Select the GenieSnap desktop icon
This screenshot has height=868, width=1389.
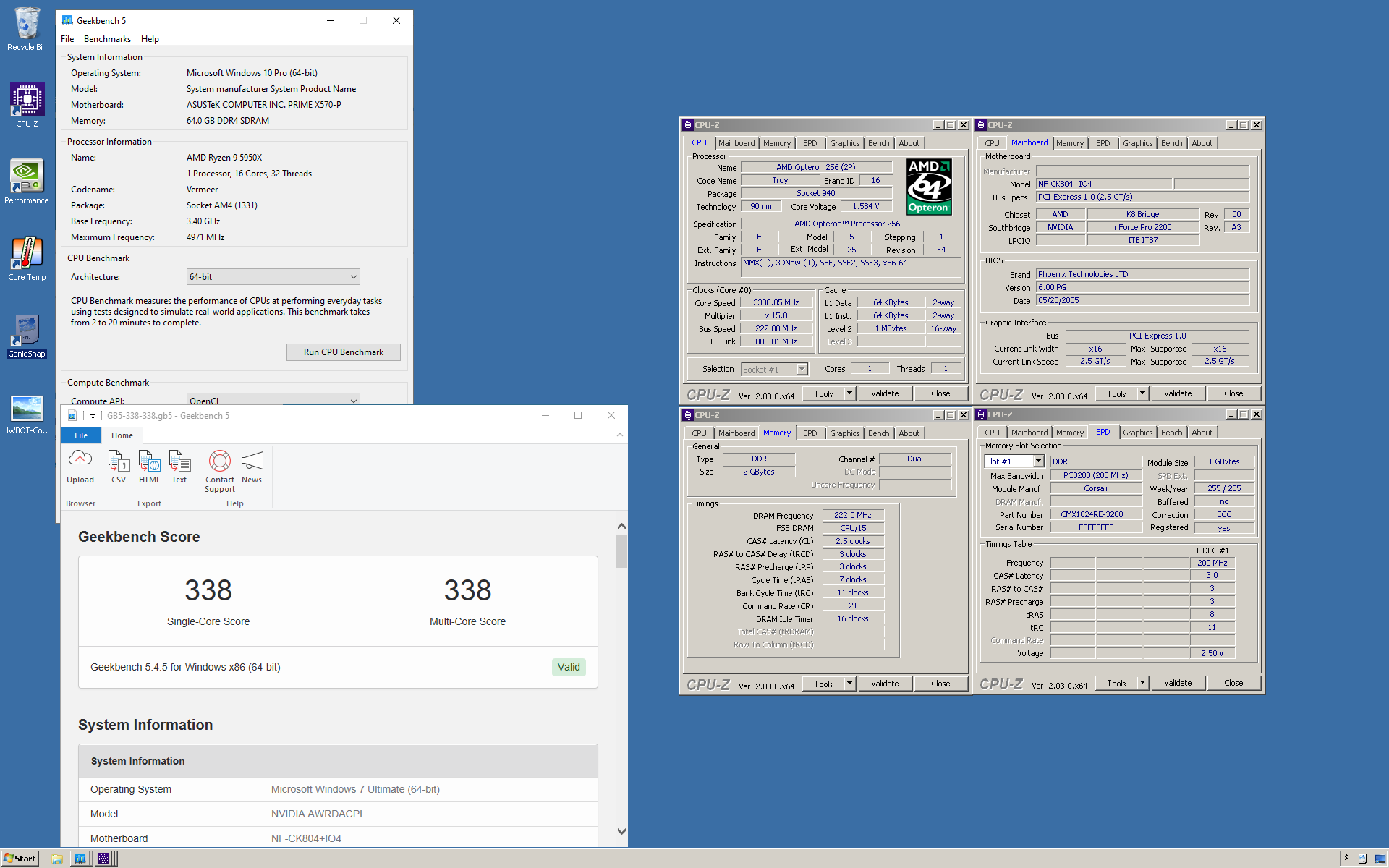(27, 336)
